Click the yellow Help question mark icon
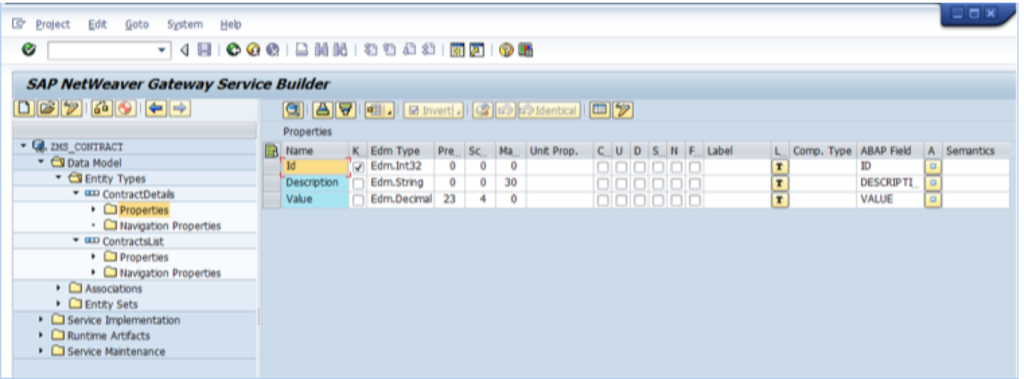This screenshot has width=1024, height=379. click(x=506, y=50)
